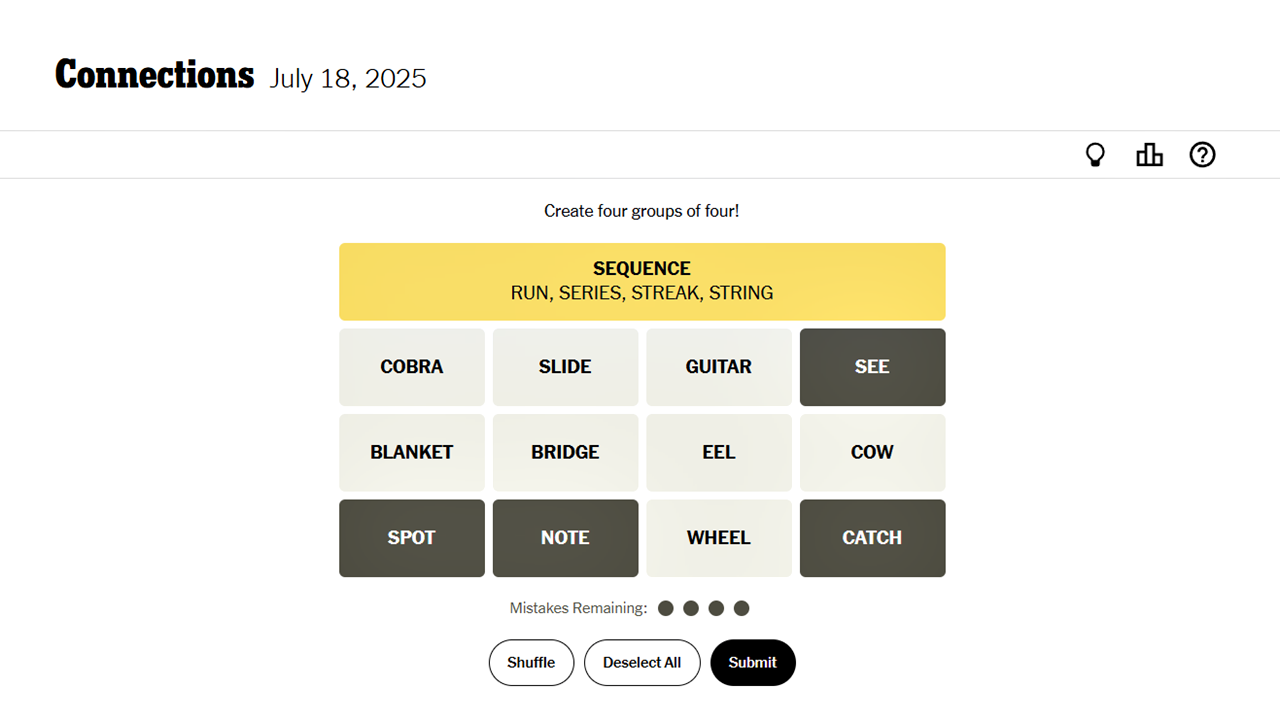Click the solved SEQUENCE group banner
The height and width of the screenshot is (720, 1280).
[x=642, y=281]
